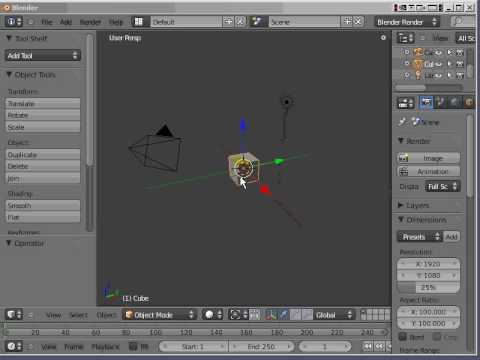Open the pivot point selector icon
Screen dimensions: 480x360
238,315
